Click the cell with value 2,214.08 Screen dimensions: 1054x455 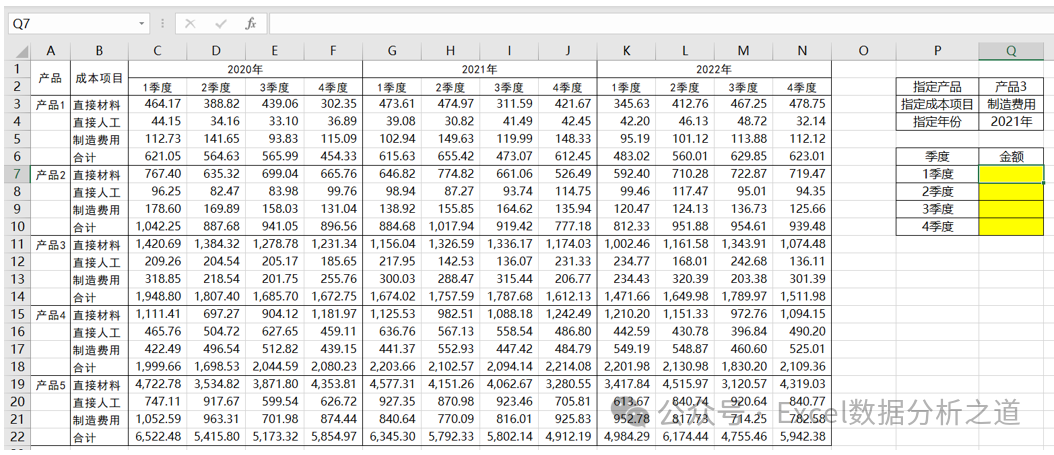(567, 366)
